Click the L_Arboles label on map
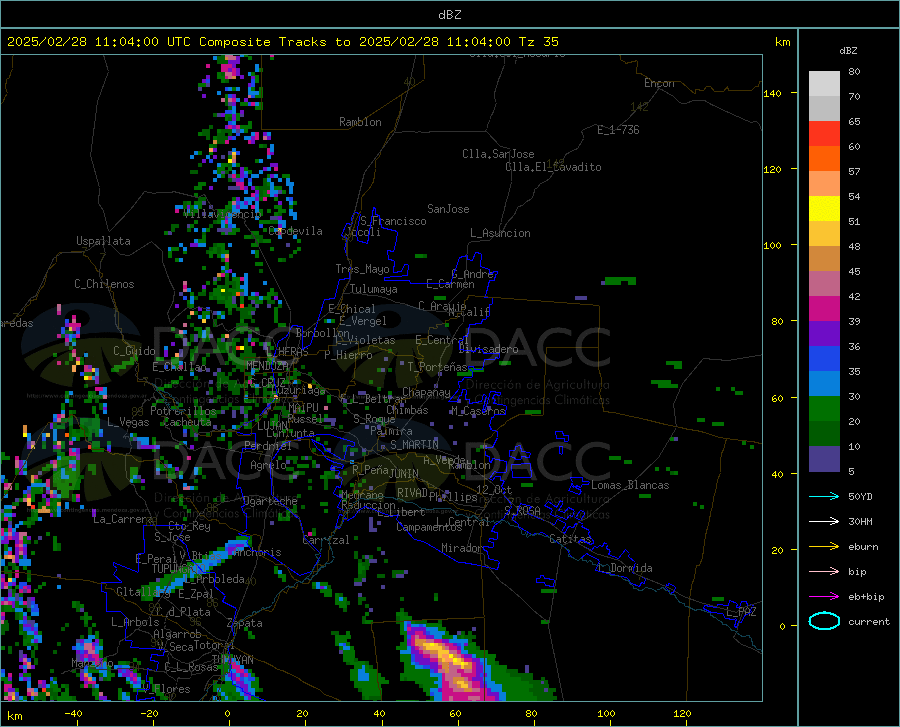The width and height of the screenshot is (900, 727). 135,623
